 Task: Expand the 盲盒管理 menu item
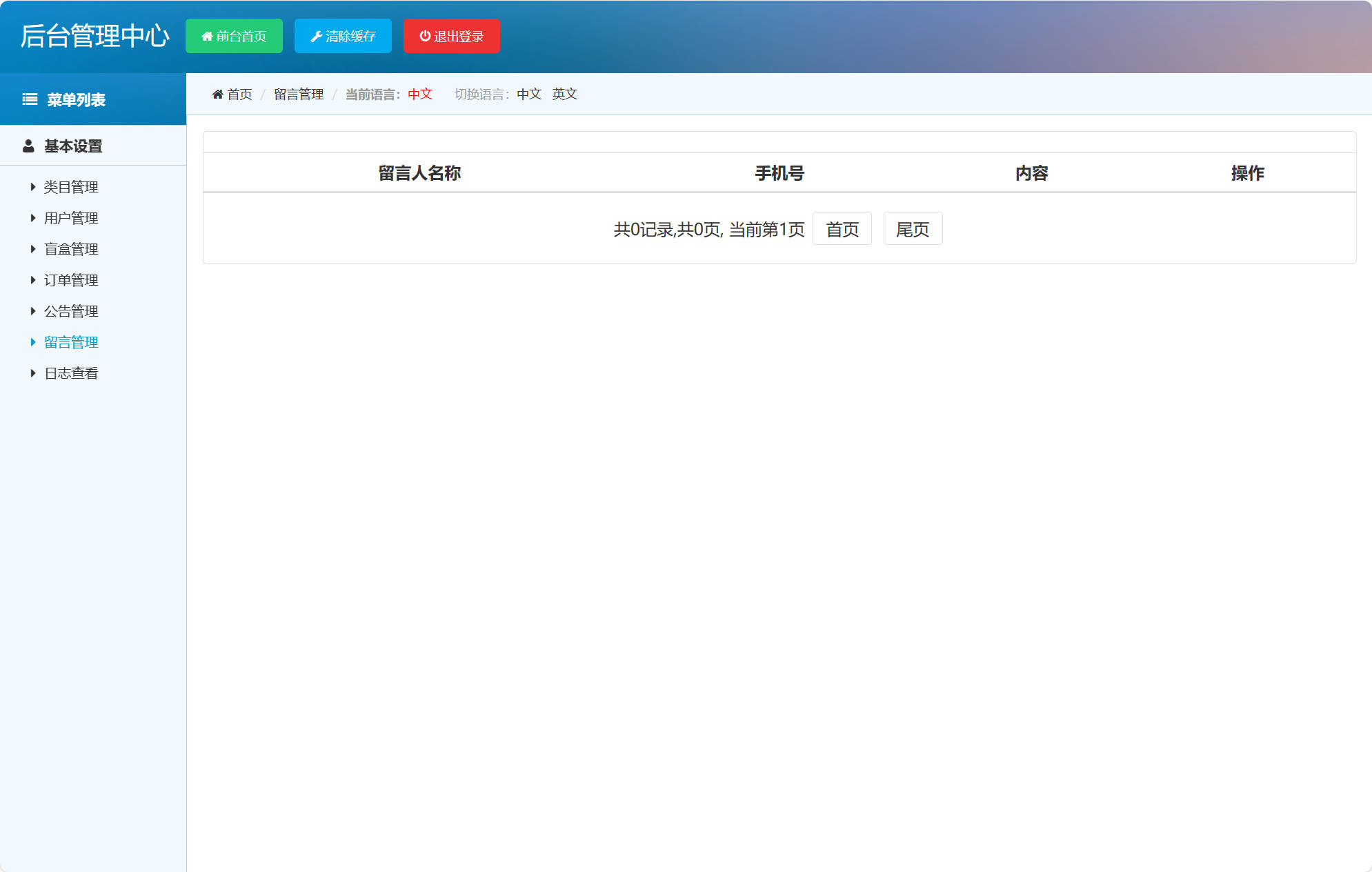point(32,248)
